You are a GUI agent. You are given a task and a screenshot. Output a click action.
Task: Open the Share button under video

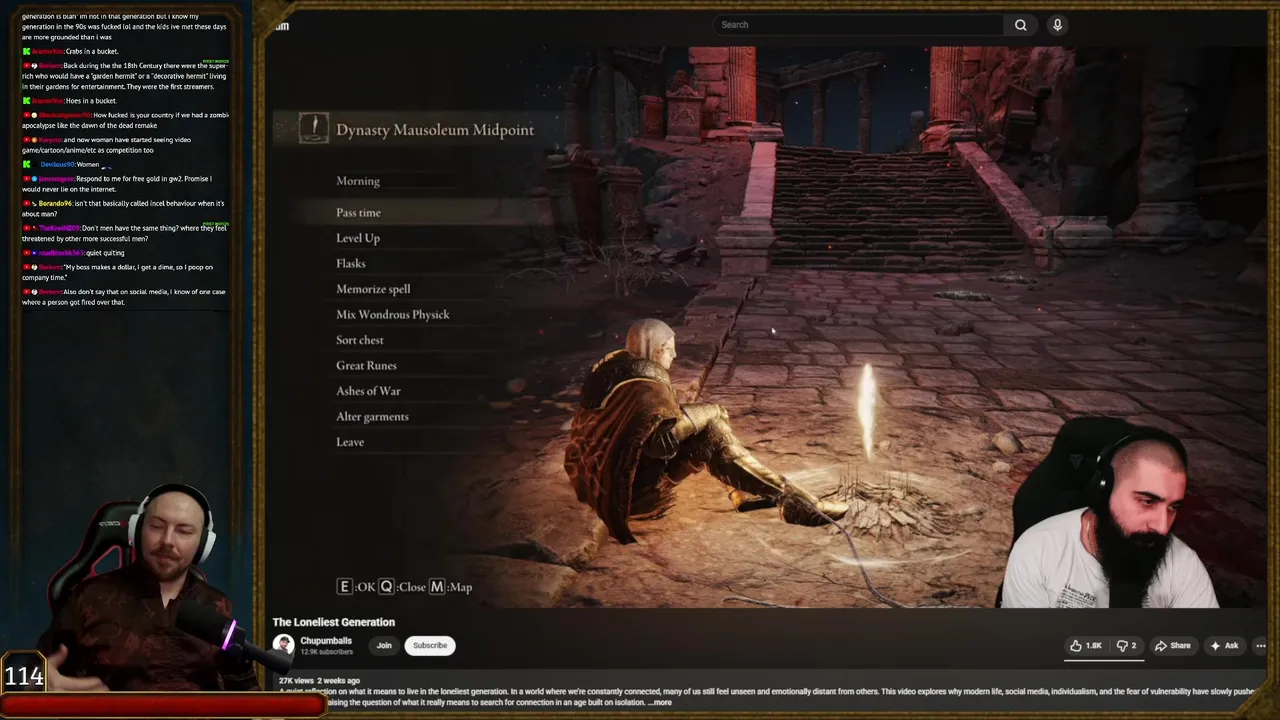point(1173,646)
